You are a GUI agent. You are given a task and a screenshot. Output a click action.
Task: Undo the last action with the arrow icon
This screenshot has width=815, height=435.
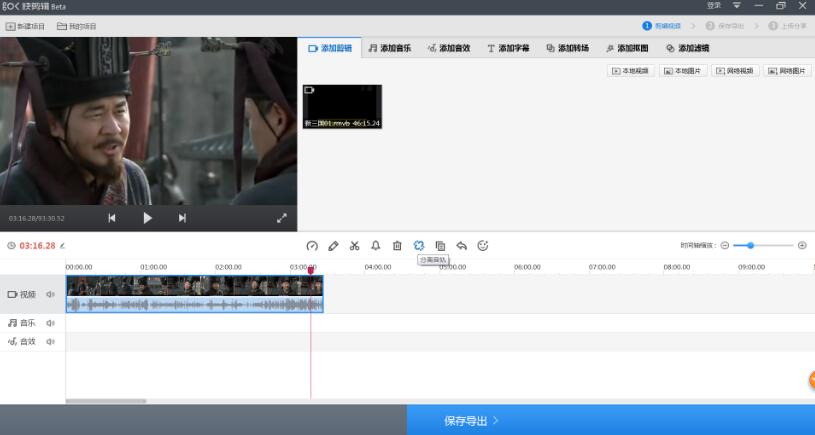click(462, 246)
